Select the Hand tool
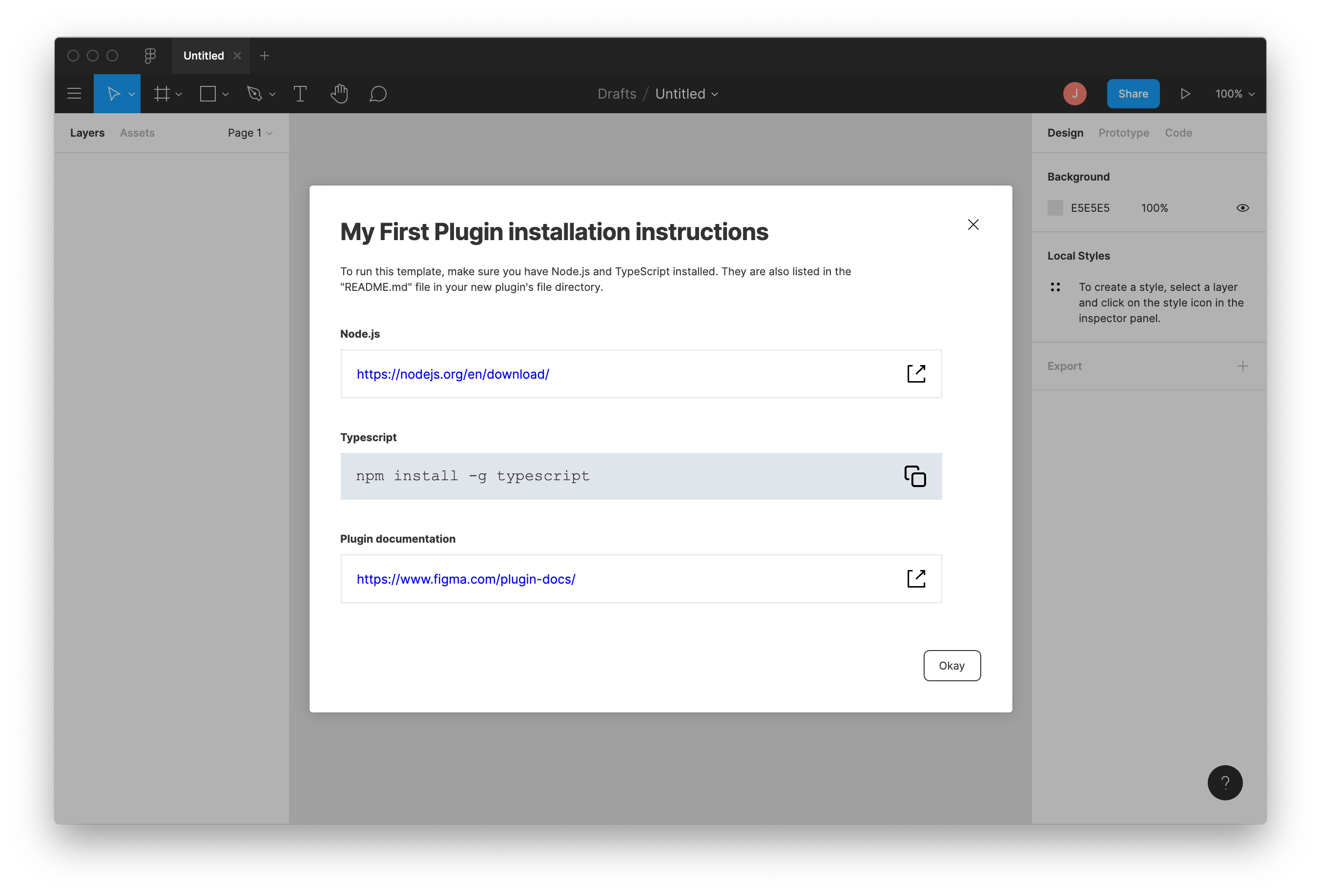The image size is (1321, 896). click(339, 94)
